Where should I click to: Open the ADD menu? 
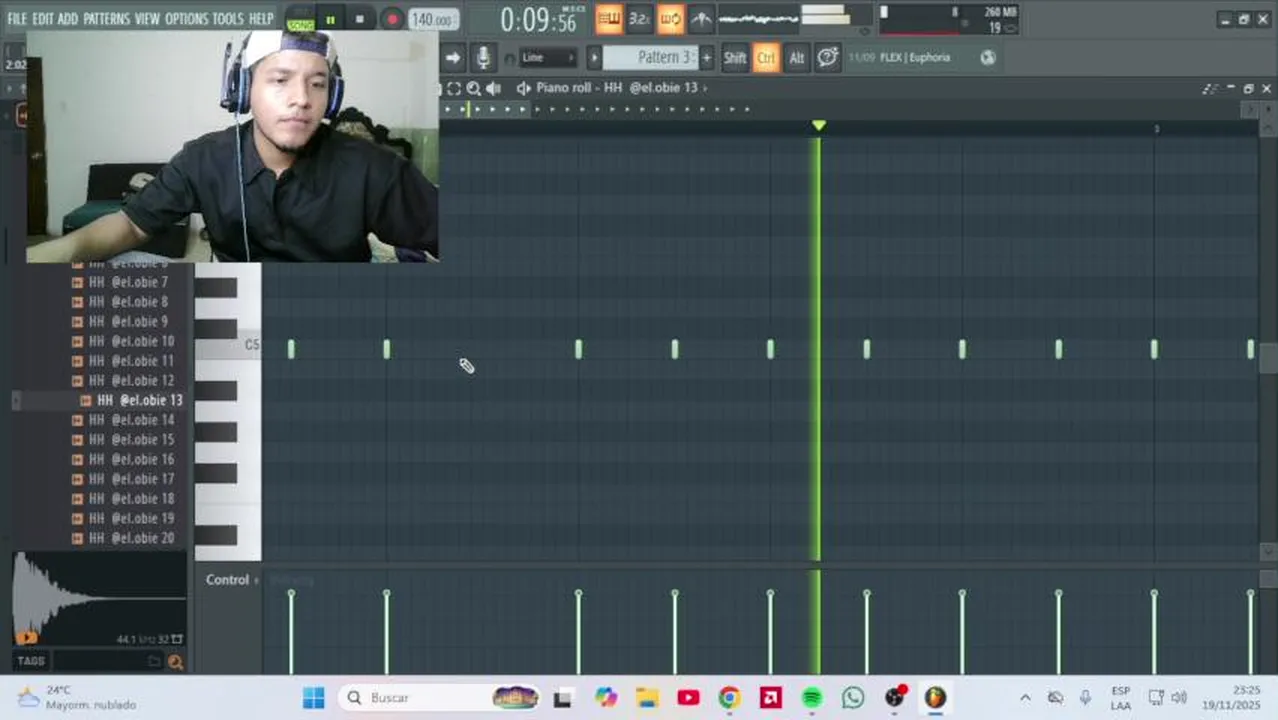(68, 19)
